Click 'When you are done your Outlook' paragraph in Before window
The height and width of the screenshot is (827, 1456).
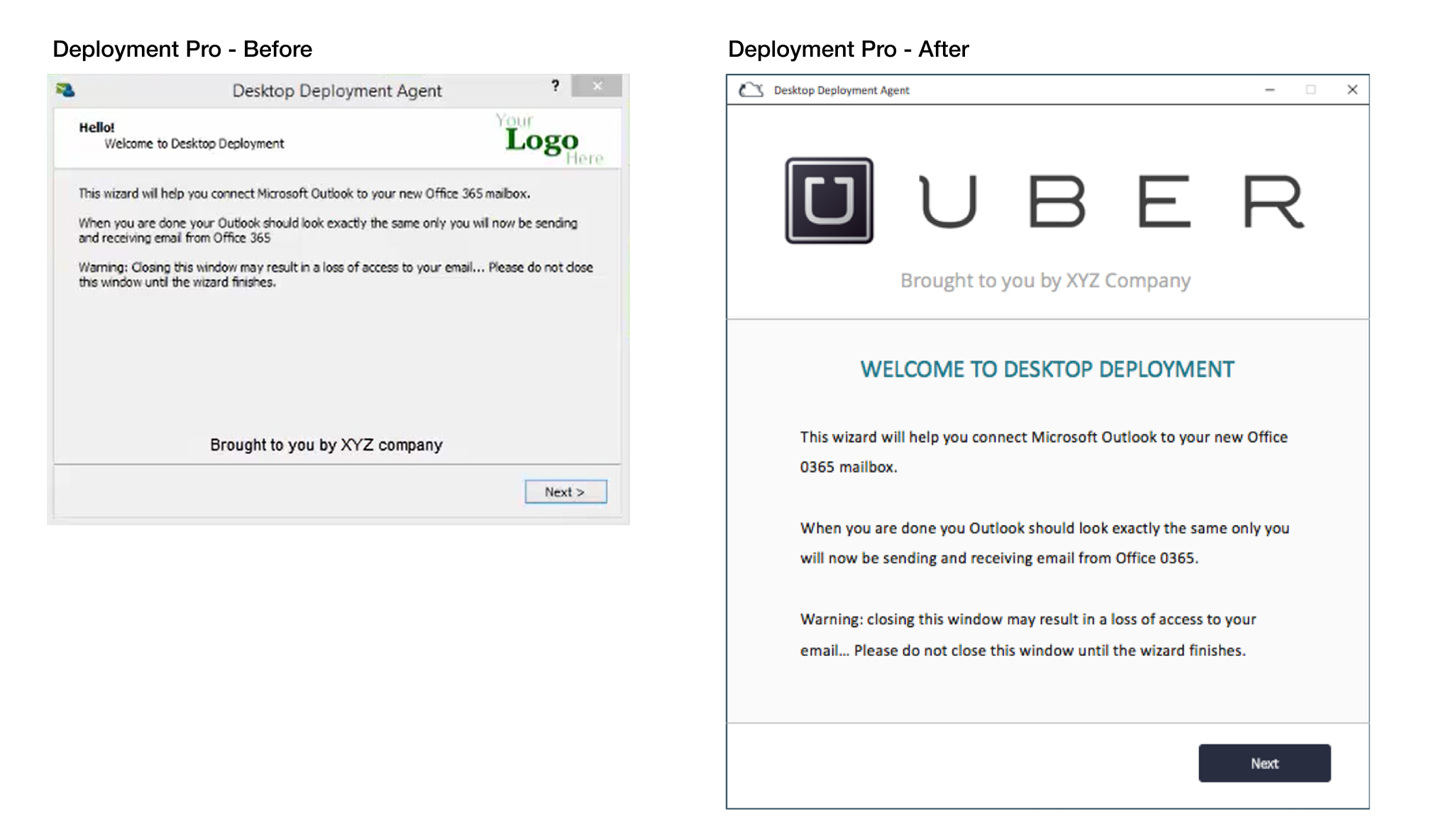(328, 231)
